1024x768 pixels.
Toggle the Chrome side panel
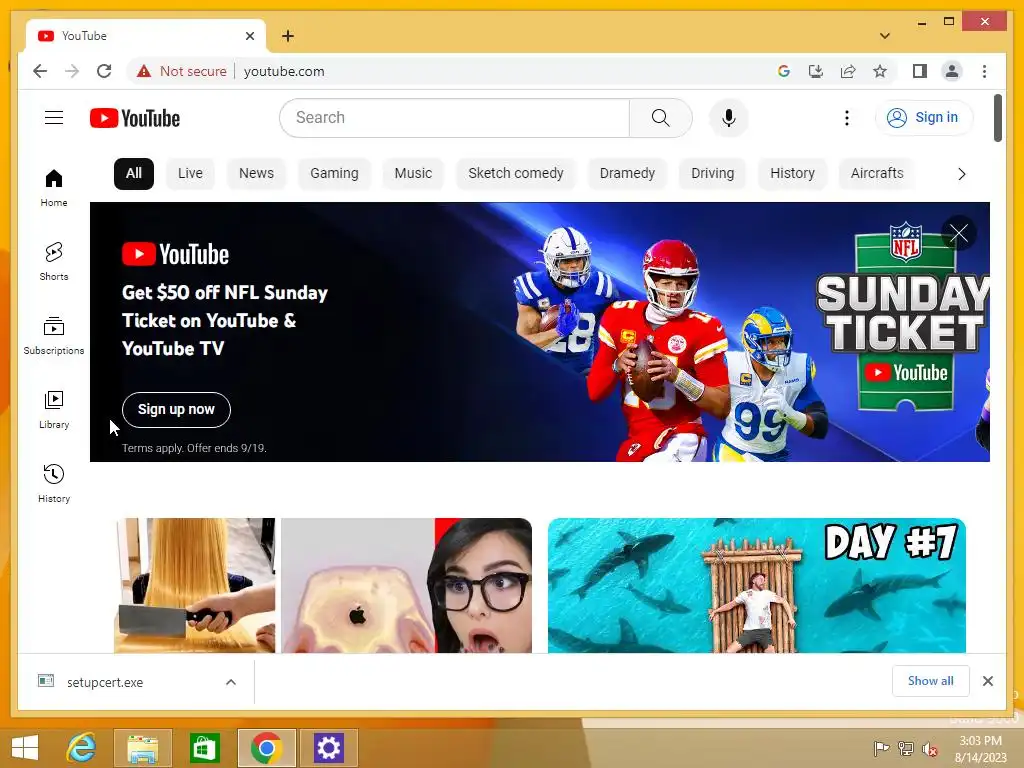click(x=920, y=71)
